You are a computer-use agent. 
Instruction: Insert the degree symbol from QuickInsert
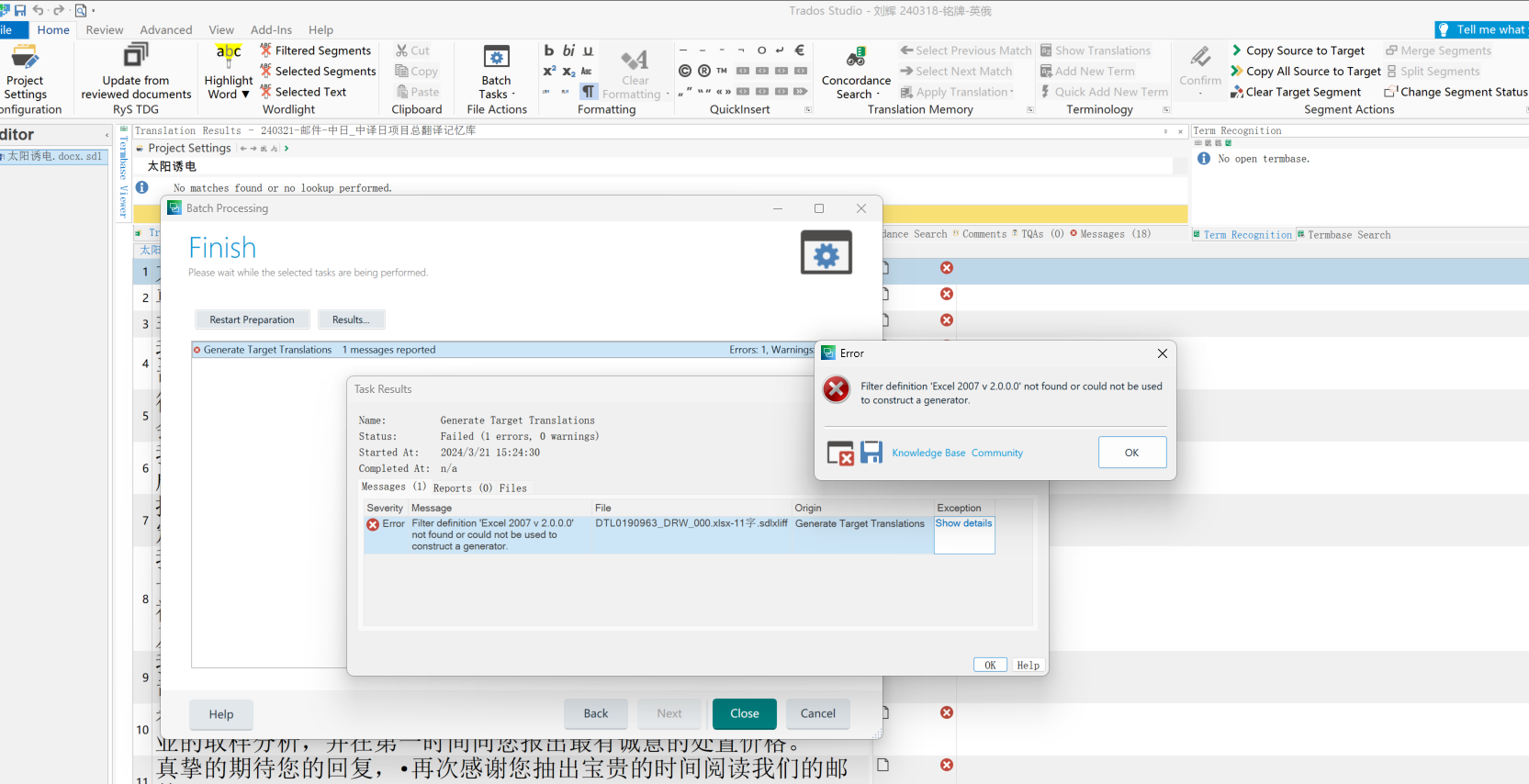click(x=761, y=50)
